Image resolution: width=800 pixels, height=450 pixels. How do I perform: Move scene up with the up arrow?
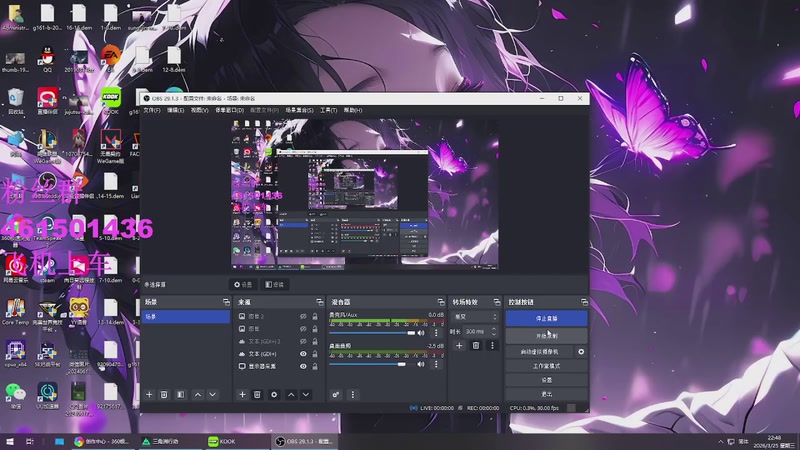coord(197,394)
